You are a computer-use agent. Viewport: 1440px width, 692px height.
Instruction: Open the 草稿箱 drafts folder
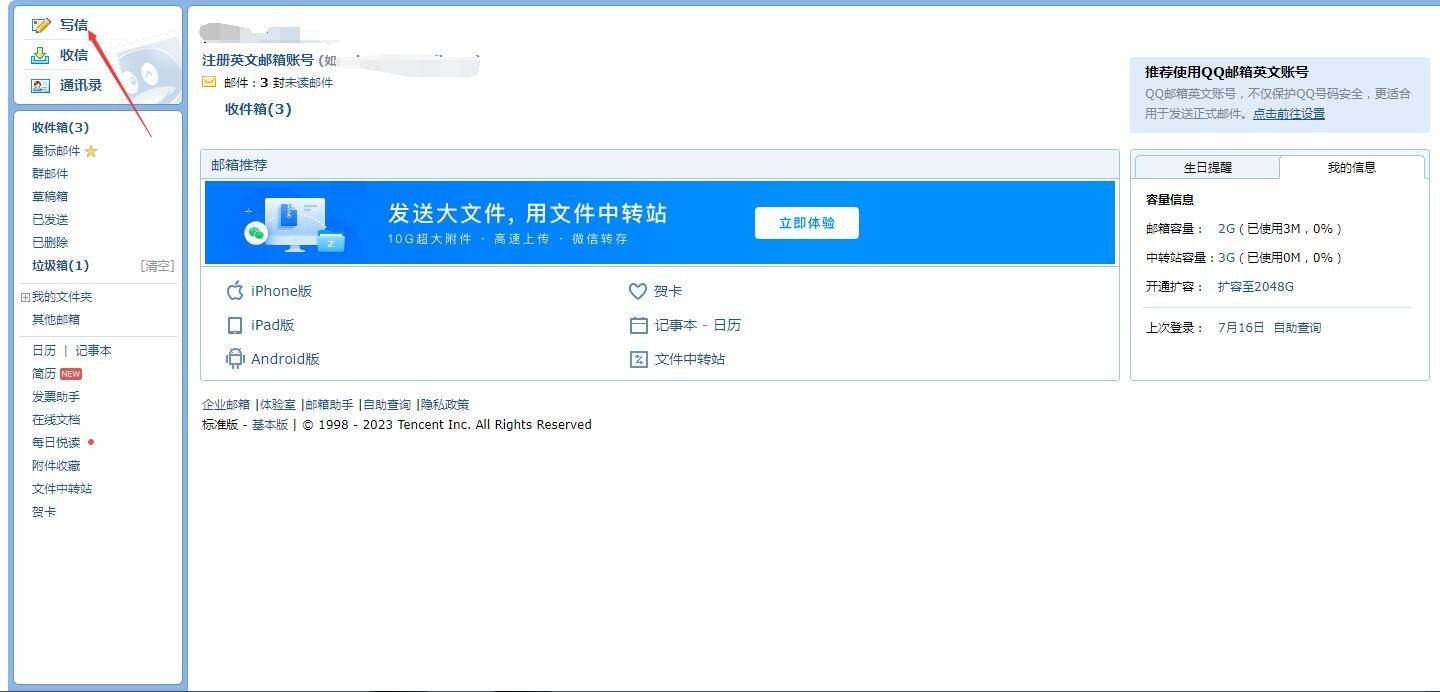pos(48,196)
